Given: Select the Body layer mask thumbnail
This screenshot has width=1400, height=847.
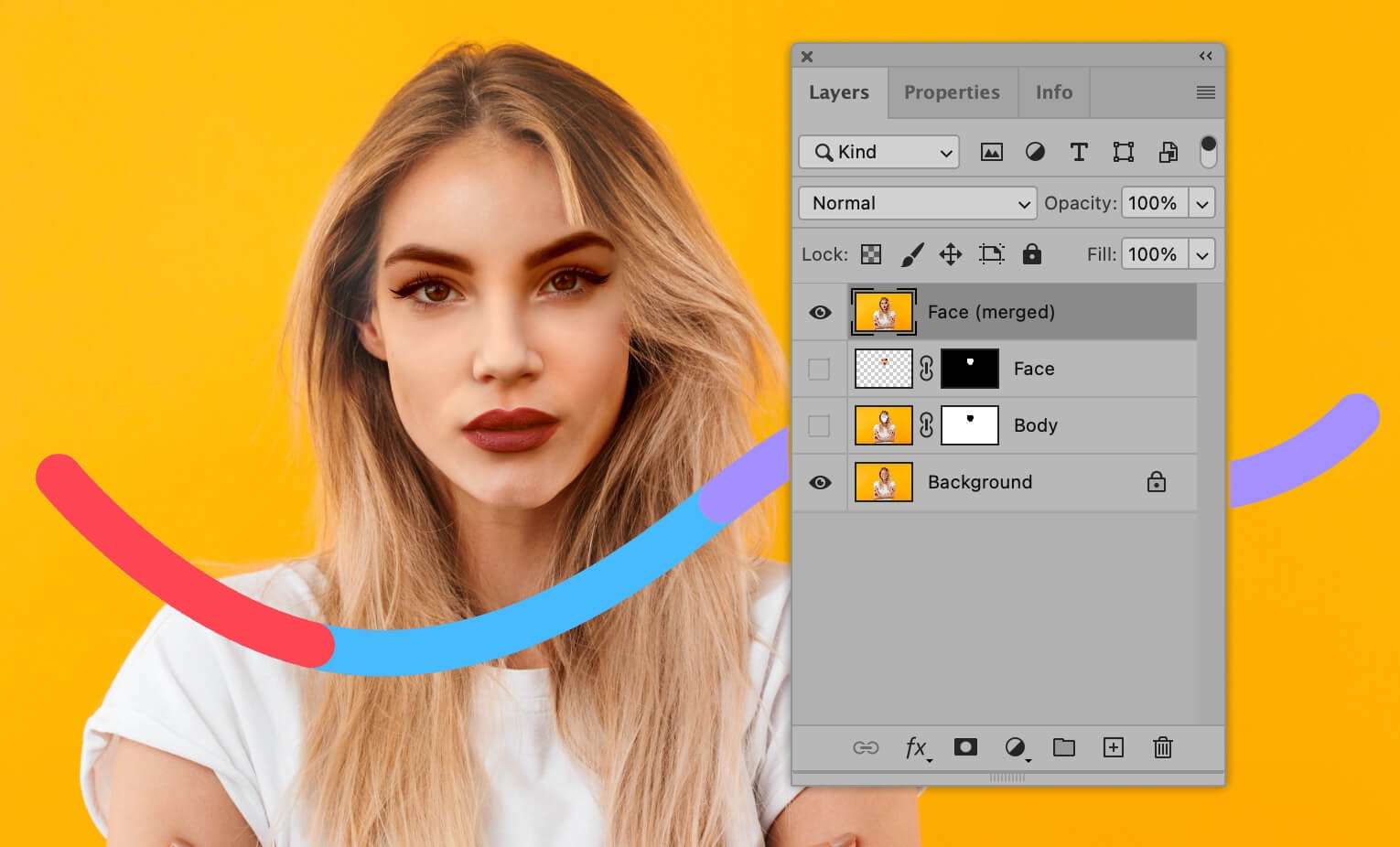Looking at the screenshot, I should pos(969,425).
